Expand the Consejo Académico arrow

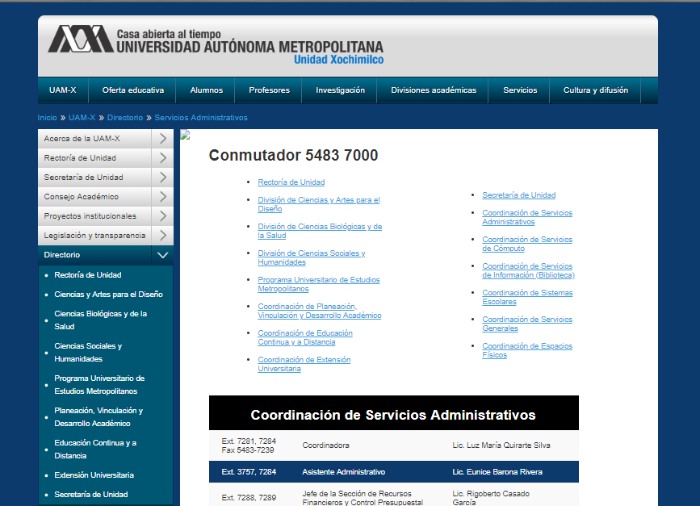click(x=162, y=197)
